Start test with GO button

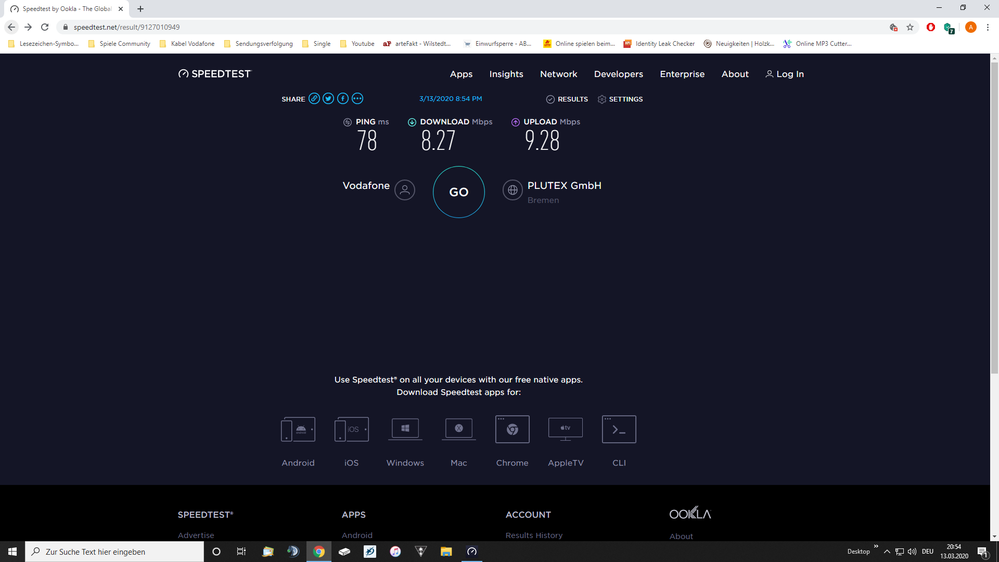pyautogui.click(x=459, y=192)
